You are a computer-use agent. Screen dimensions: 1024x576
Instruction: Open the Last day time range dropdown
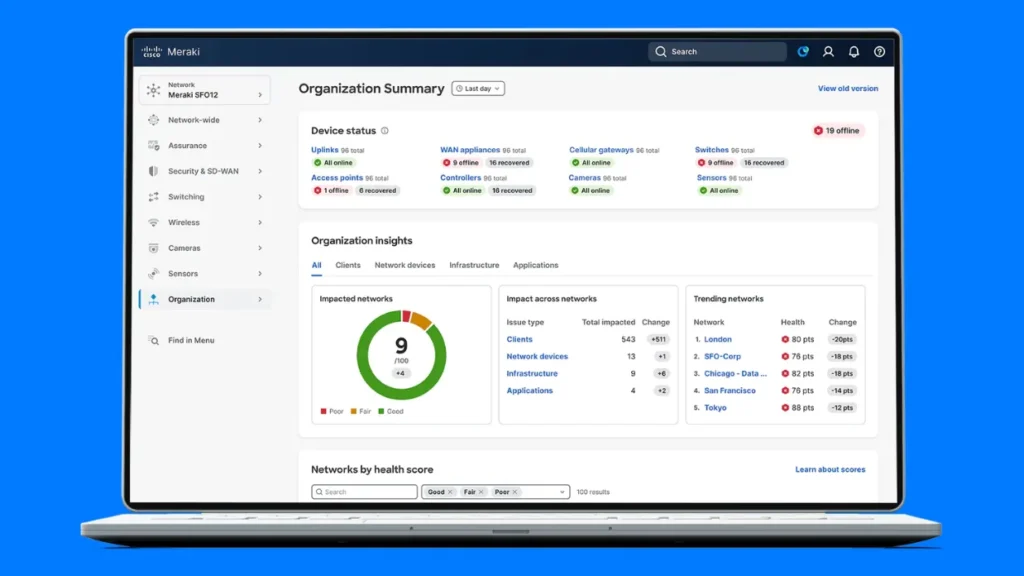click(x=477, y=88)
